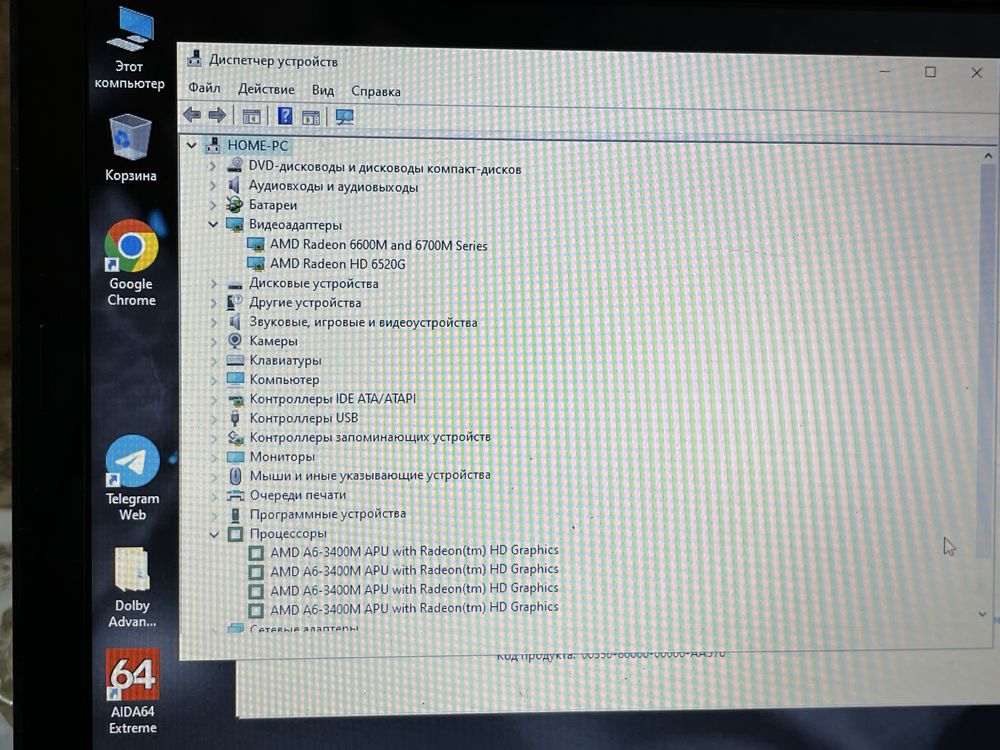Select the Другие устройства unknown-device icon
Screen dimensions: 1000x750
pyautogui.click(x=235, y=302)
